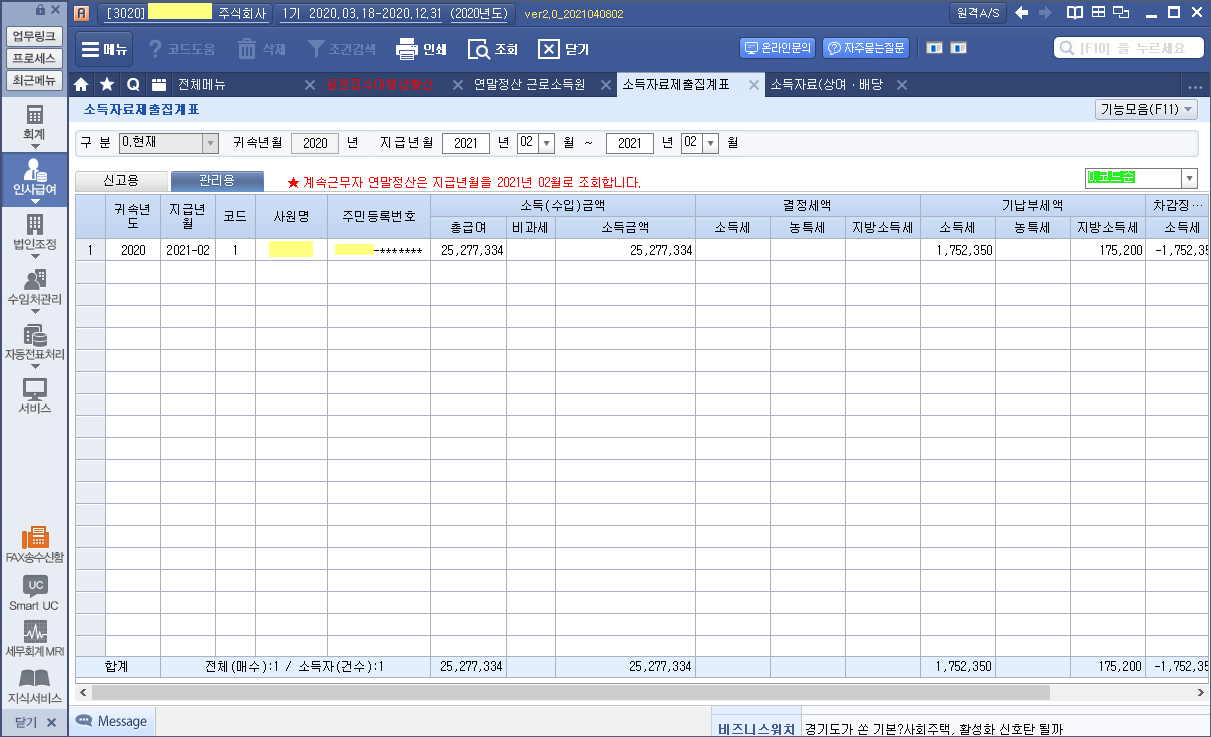Open the 서비스 module

pos(34,396)
